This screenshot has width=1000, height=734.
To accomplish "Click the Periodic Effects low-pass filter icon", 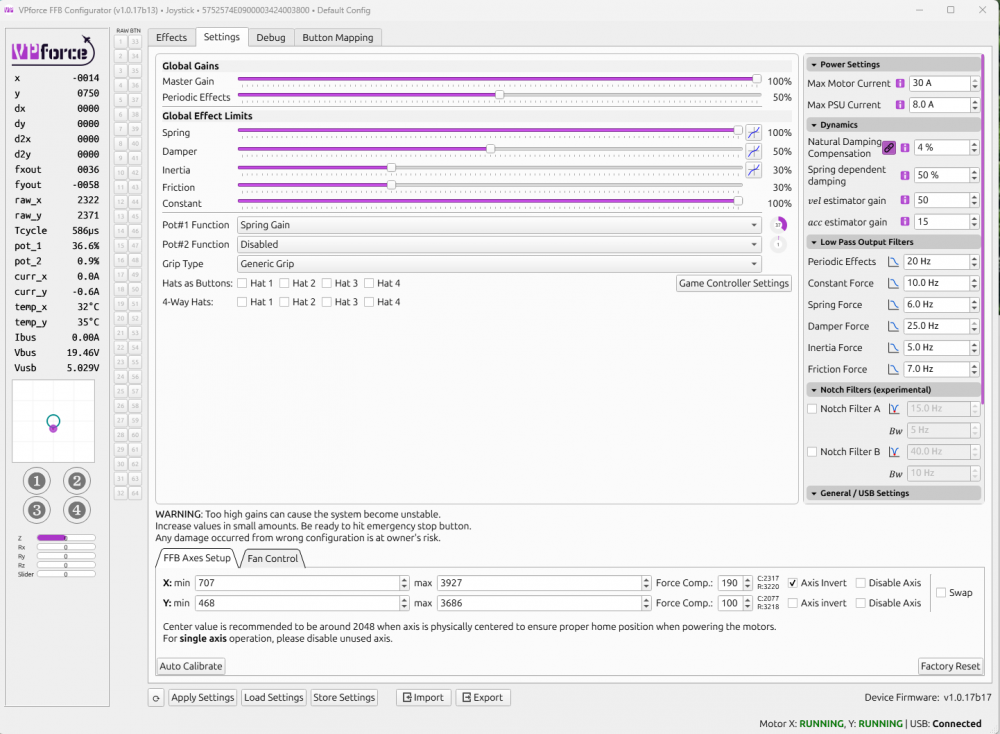I will coord(895,262).
